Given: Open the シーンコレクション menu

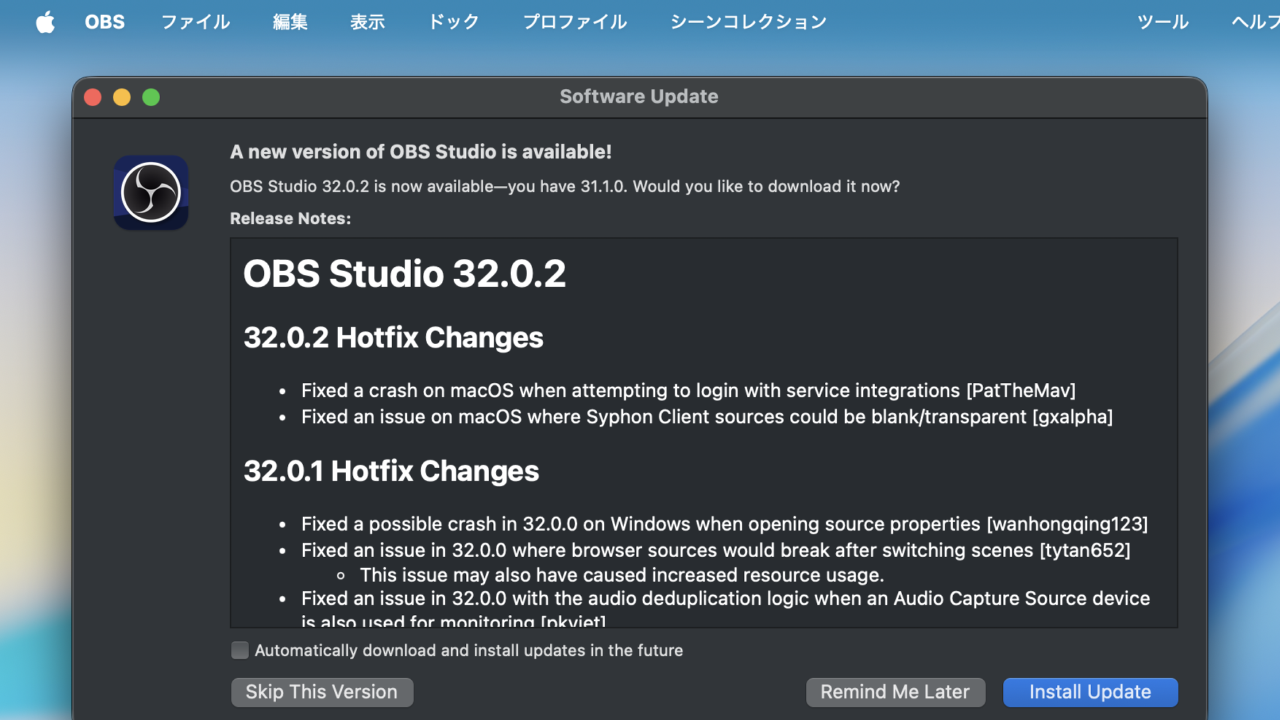Looking at the screenshot, I should 748,22.
